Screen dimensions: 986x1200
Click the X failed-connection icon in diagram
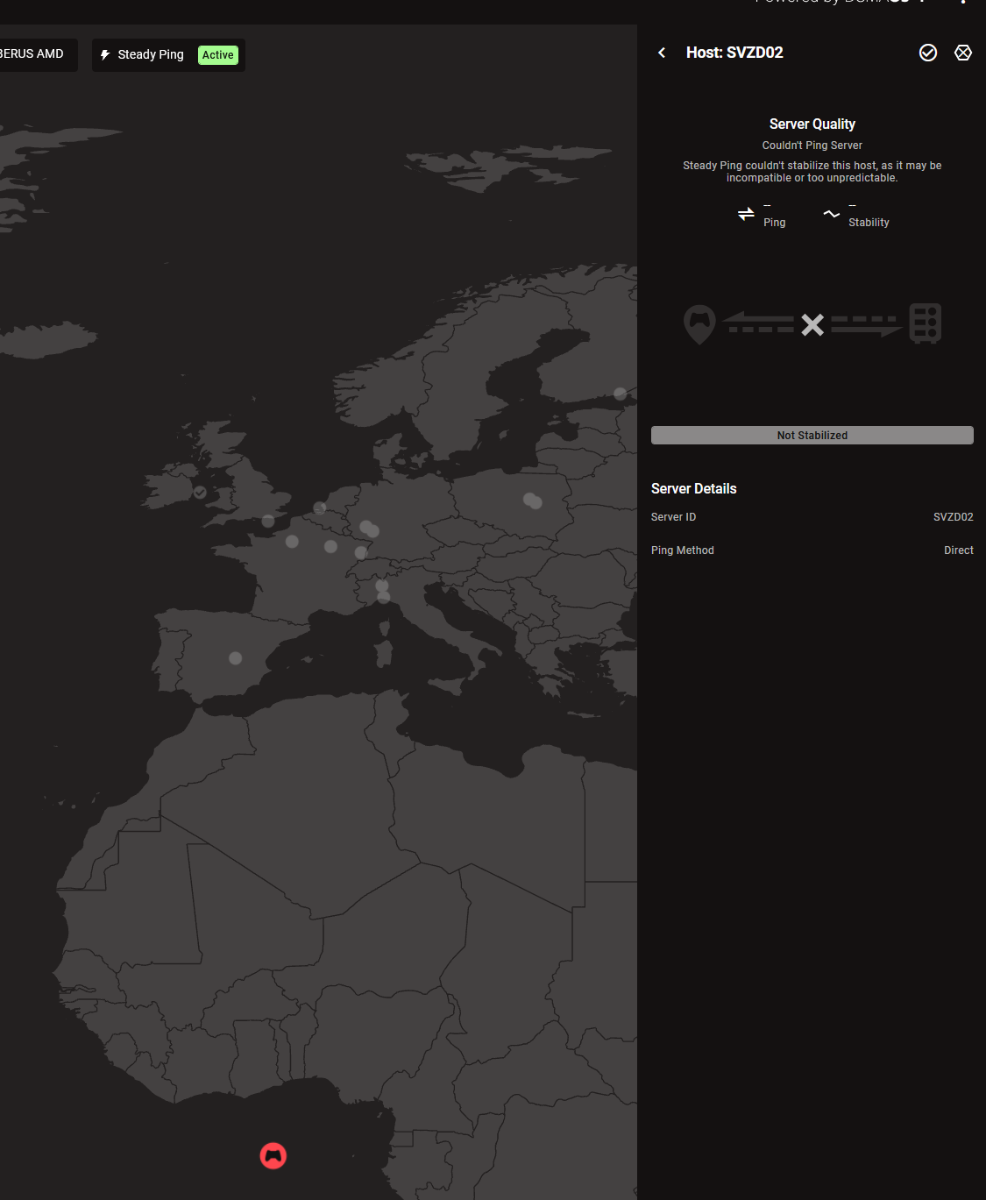812,325
